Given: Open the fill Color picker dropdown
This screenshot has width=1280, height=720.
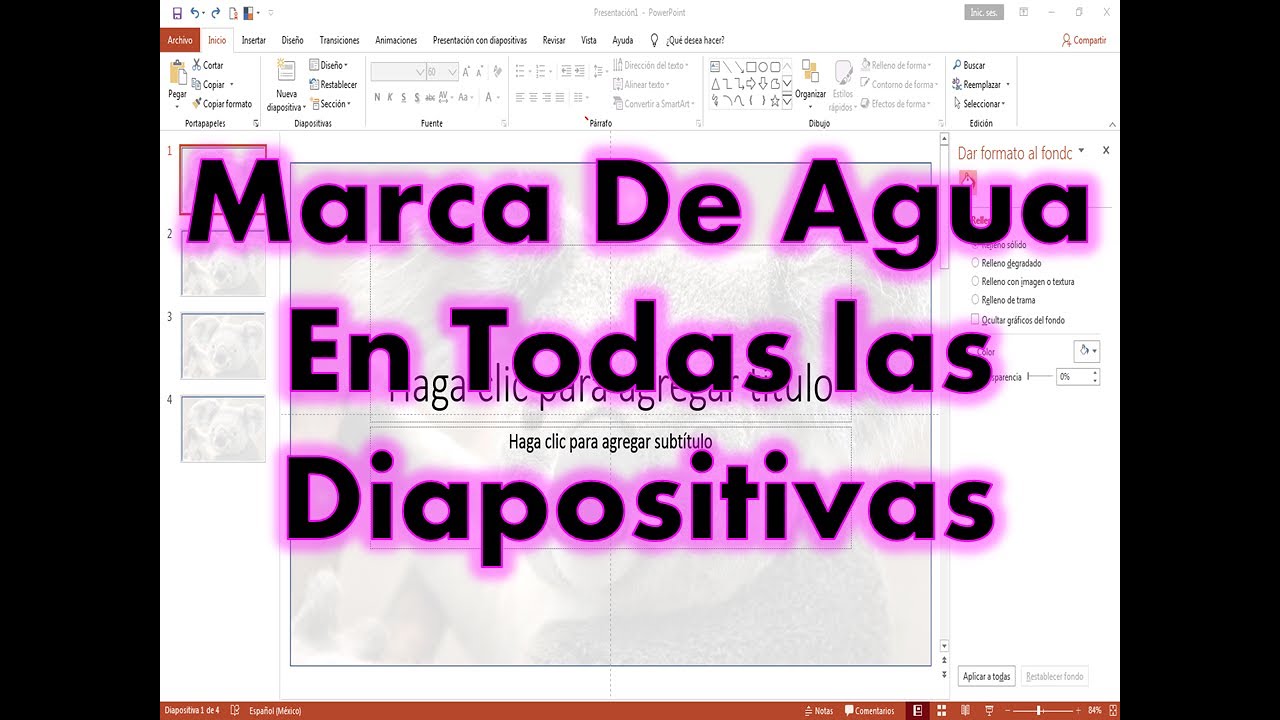Looking at the screenshot, I should click(x=1086, y=351).
